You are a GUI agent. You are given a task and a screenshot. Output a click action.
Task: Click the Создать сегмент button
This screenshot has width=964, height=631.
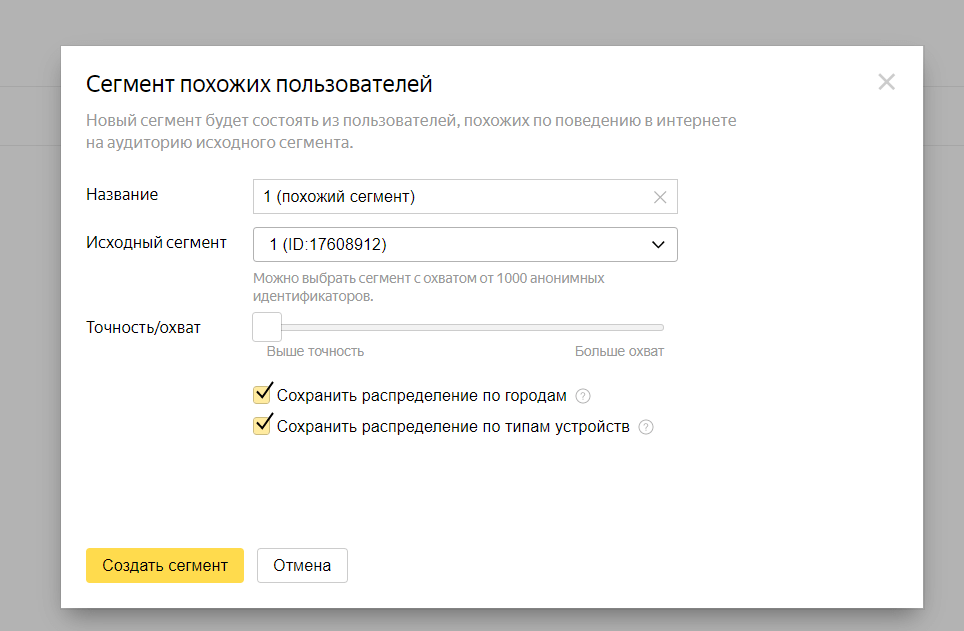coord(165,565)
